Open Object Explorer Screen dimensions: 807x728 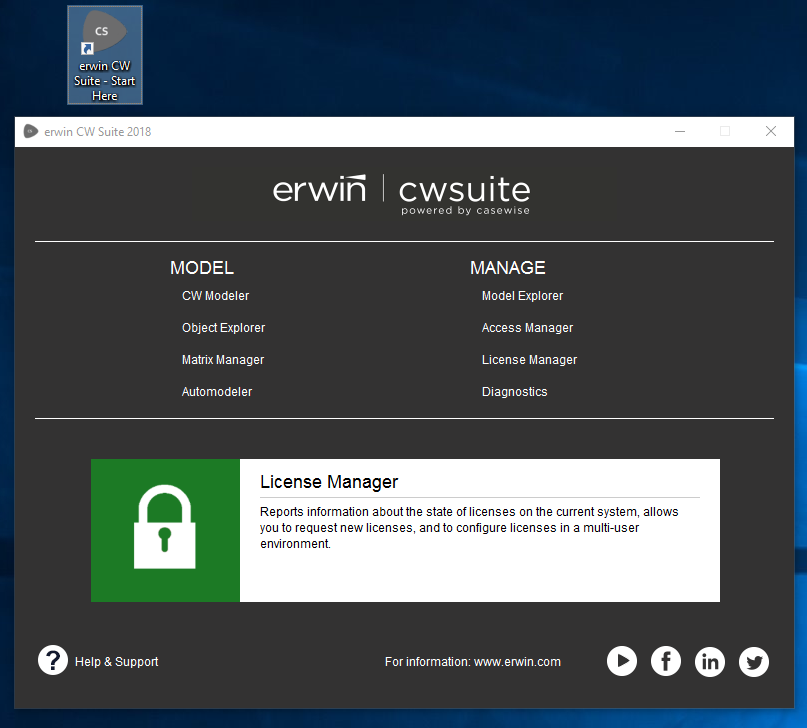click(223, 328)
